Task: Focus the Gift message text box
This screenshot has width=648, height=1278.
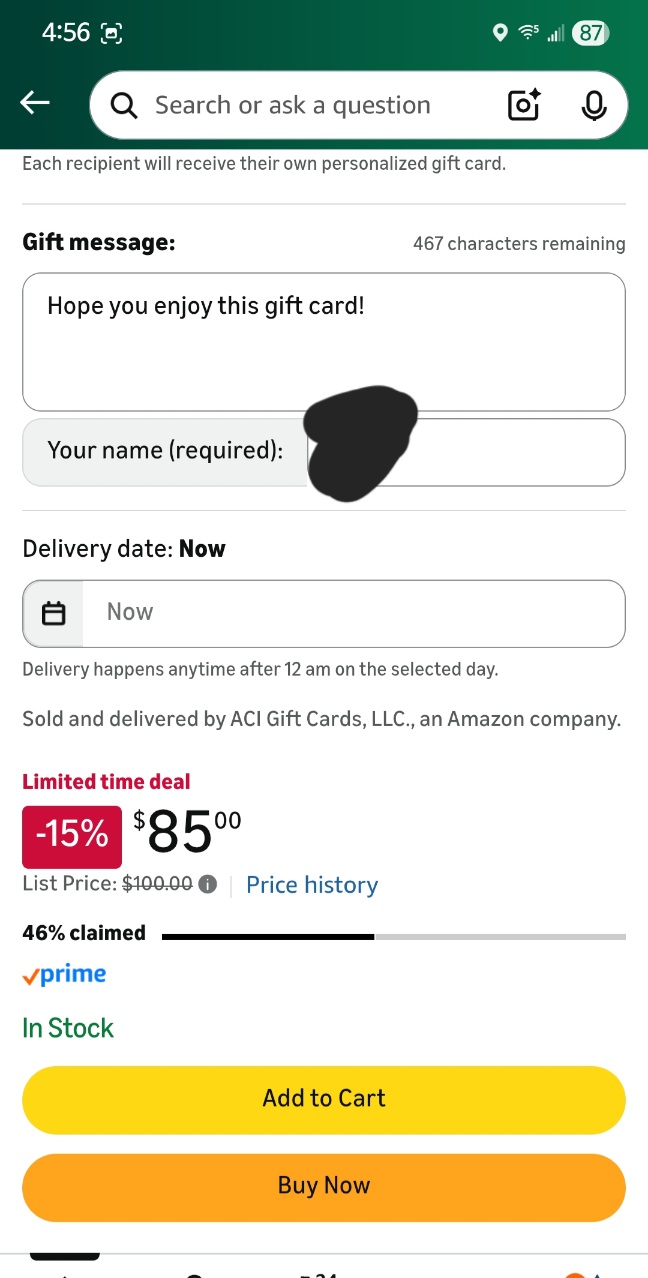Action: click(324, 342)
